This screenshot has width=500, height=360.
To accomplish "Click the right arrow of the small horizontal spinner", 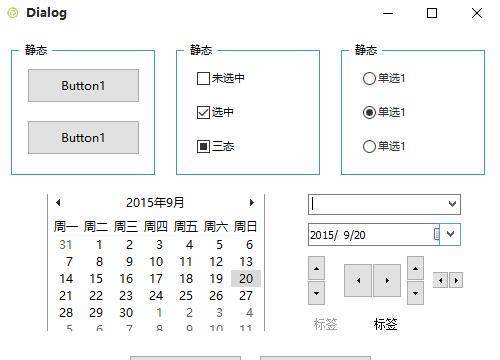I will pos(456,280).
